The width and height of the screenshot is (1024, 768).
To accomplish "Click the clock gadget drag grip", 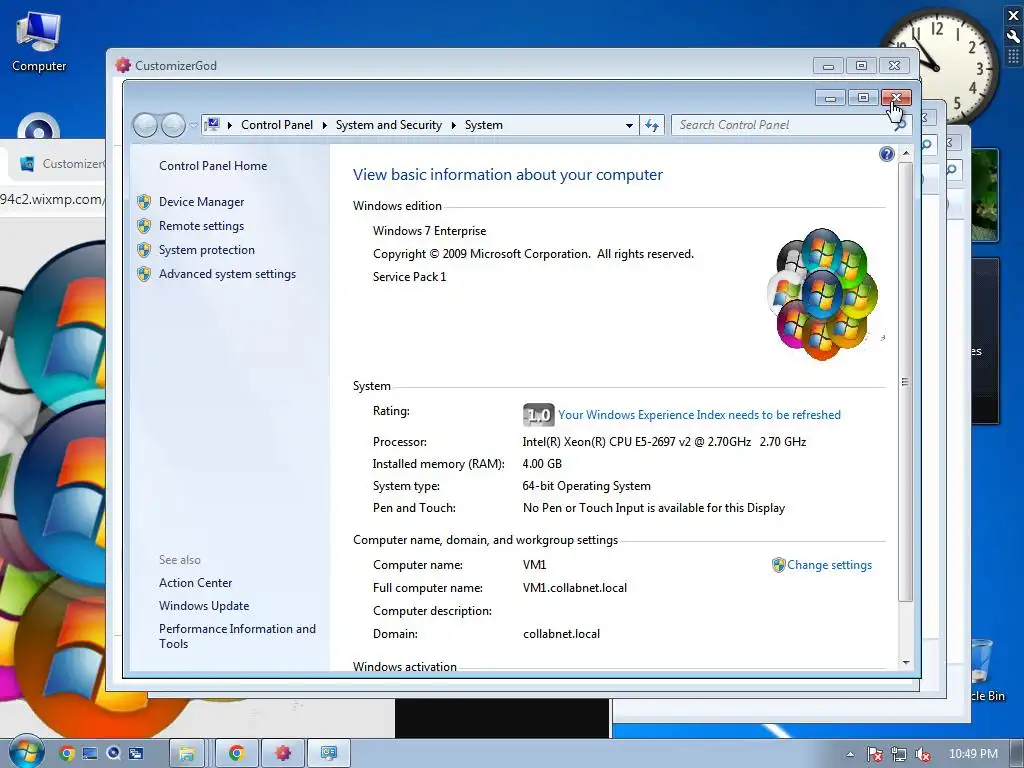I will pyautogui.click(x=1014, y=56).
